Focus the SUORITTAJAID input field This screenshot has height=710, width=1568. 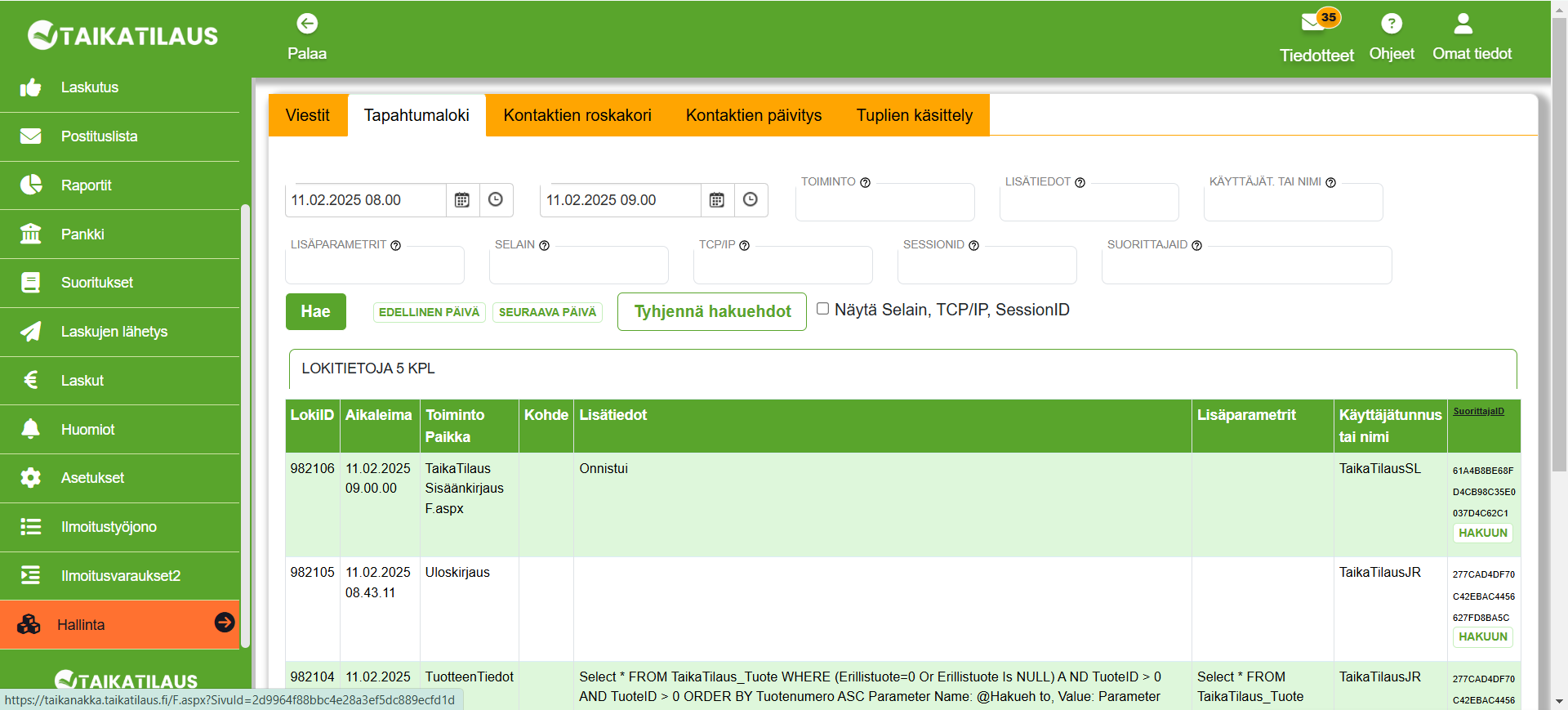1247,265
